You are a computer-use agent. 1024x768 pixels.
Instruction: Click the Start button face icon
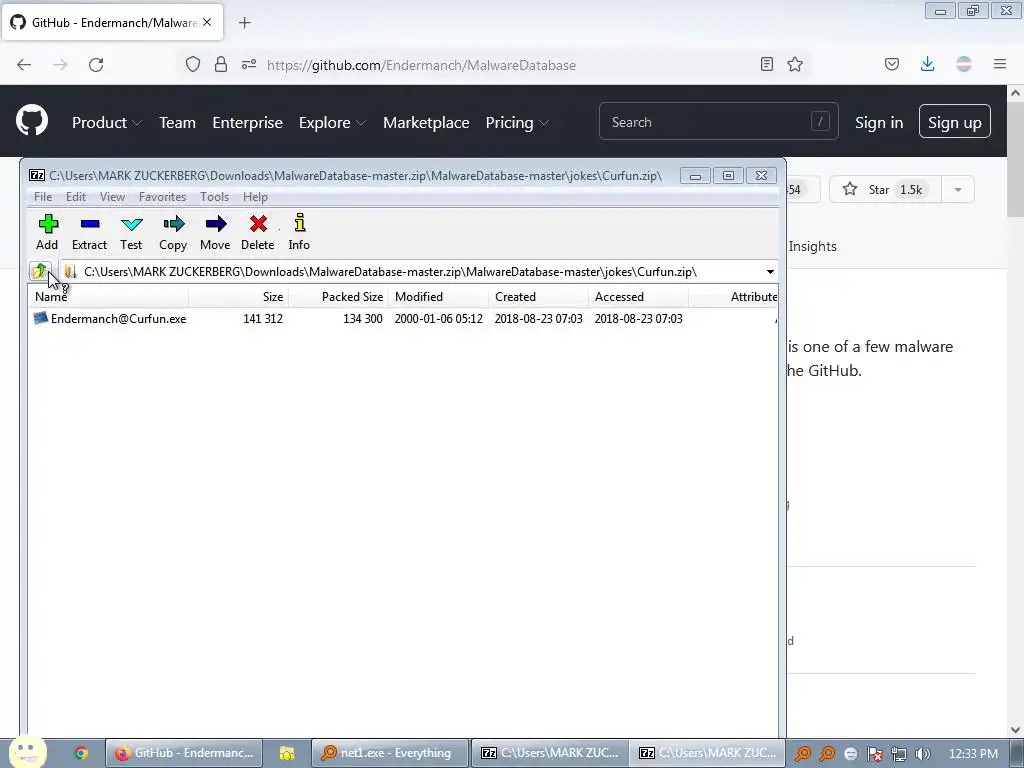[26, 751]
